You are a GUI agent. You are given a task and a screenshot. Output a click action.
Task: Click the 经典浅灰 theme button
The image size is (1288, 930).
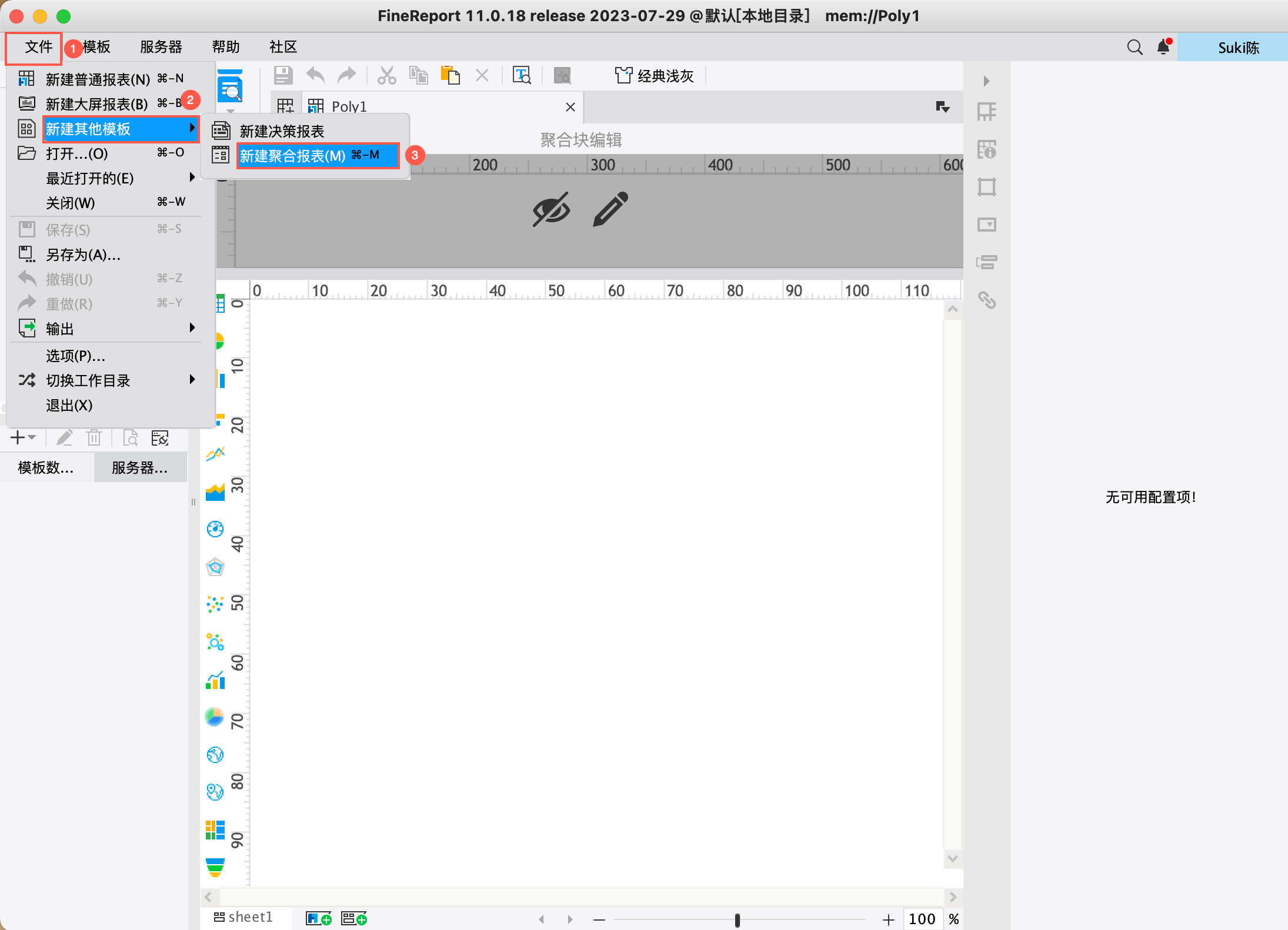(655, 76)
